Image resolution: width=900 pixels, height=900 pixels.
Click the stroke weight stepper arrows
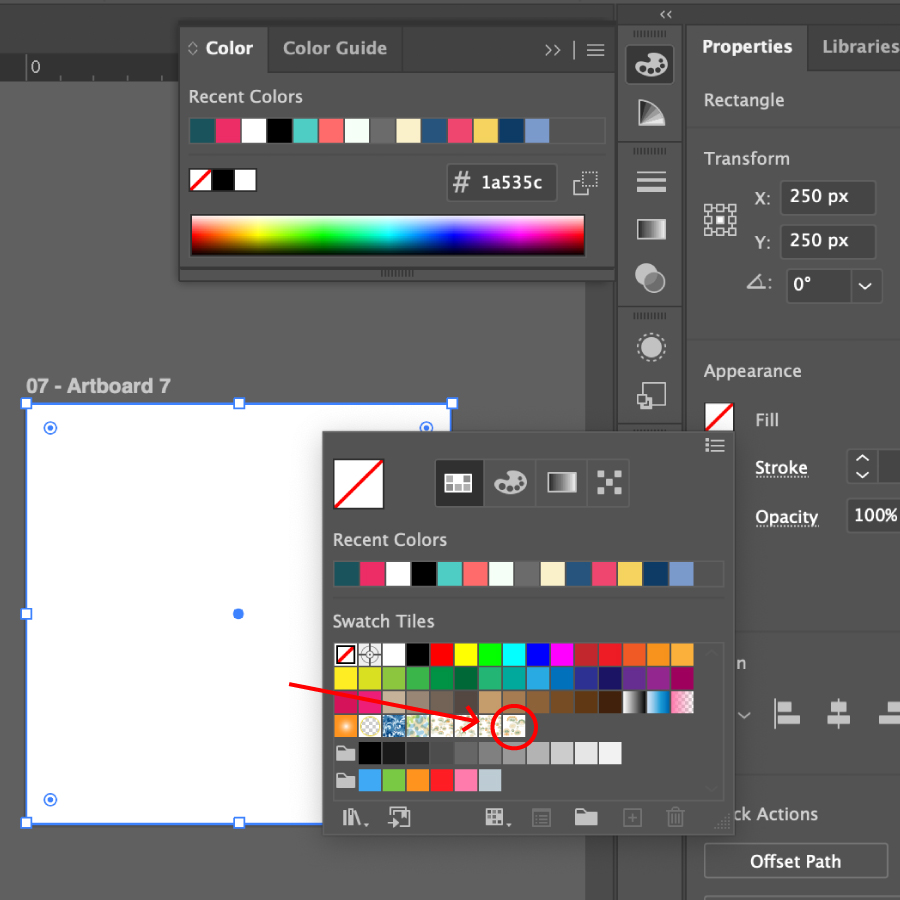[x=862, y=467]
